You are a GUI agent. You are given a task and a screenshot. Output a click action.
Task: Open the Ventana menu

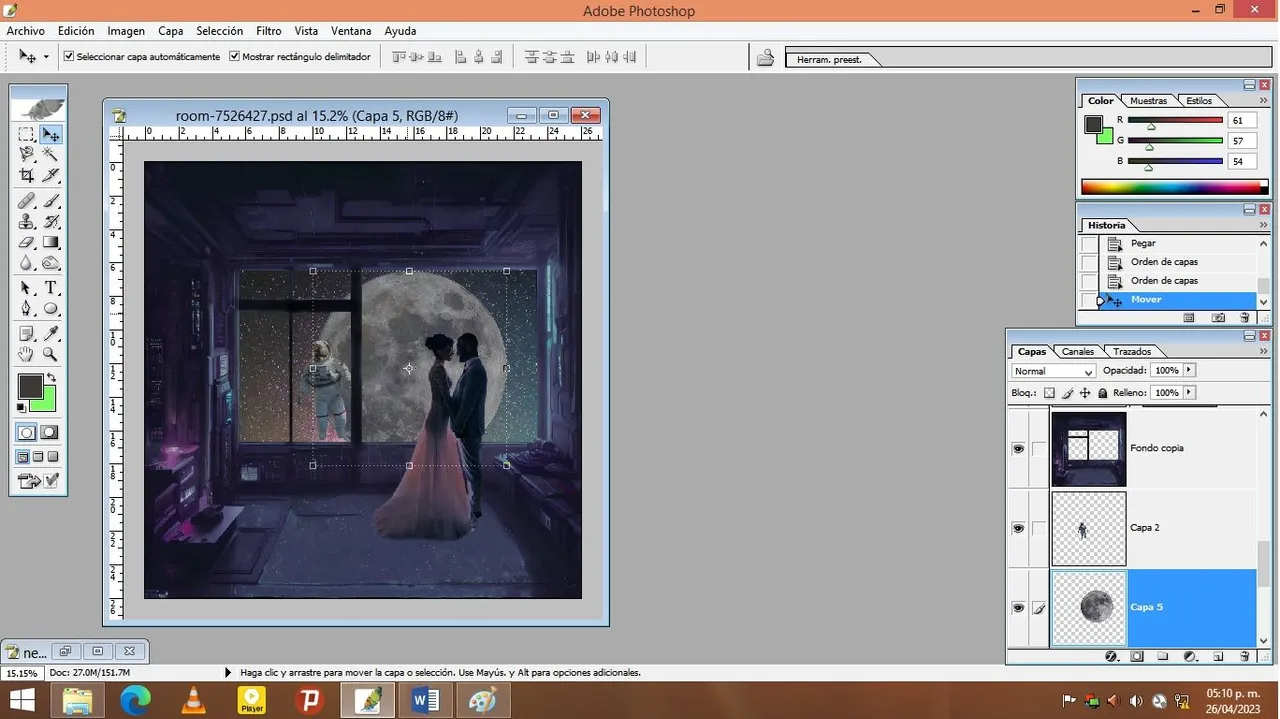click(351, 31)
